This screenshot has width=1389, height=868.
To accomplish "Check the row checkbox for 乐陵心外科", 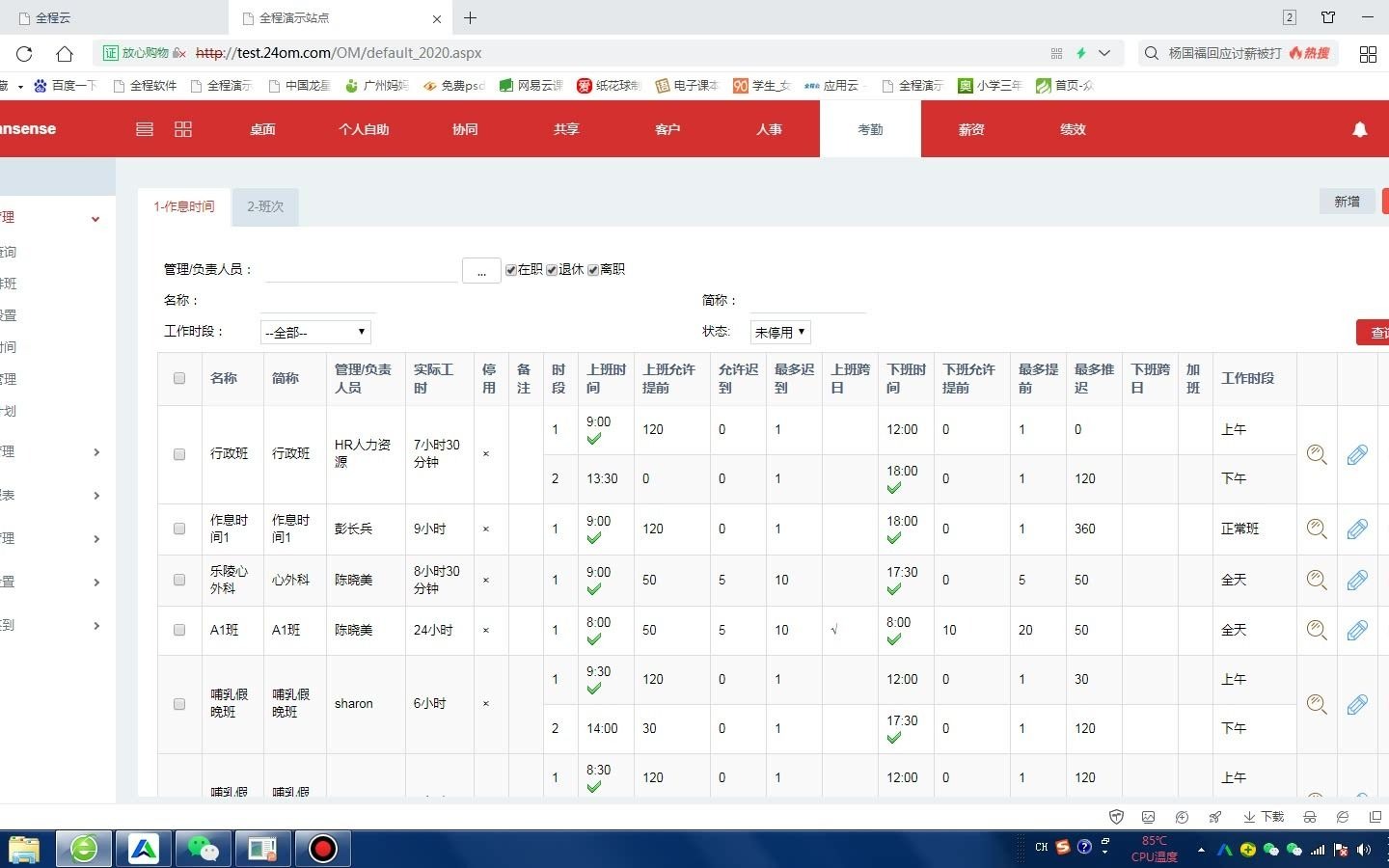I will (179, 580).
